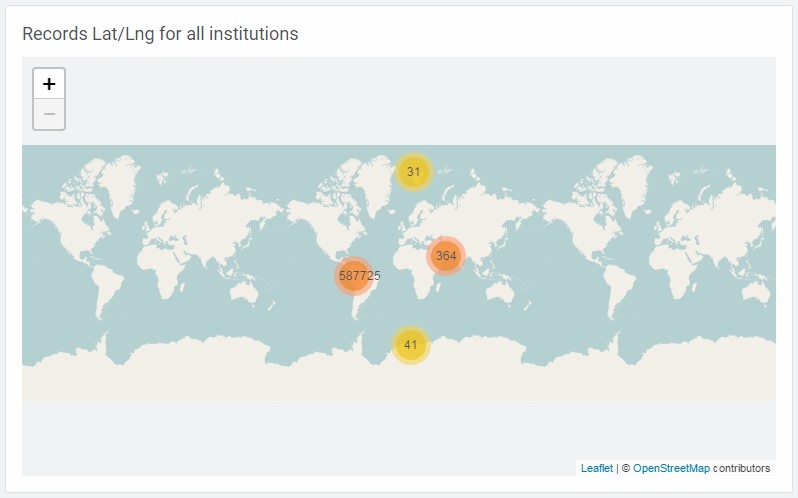Select the 'Records Lat/Lng for all institutions' heading
The height and width of the screenshot is (498, 798).
160,34
